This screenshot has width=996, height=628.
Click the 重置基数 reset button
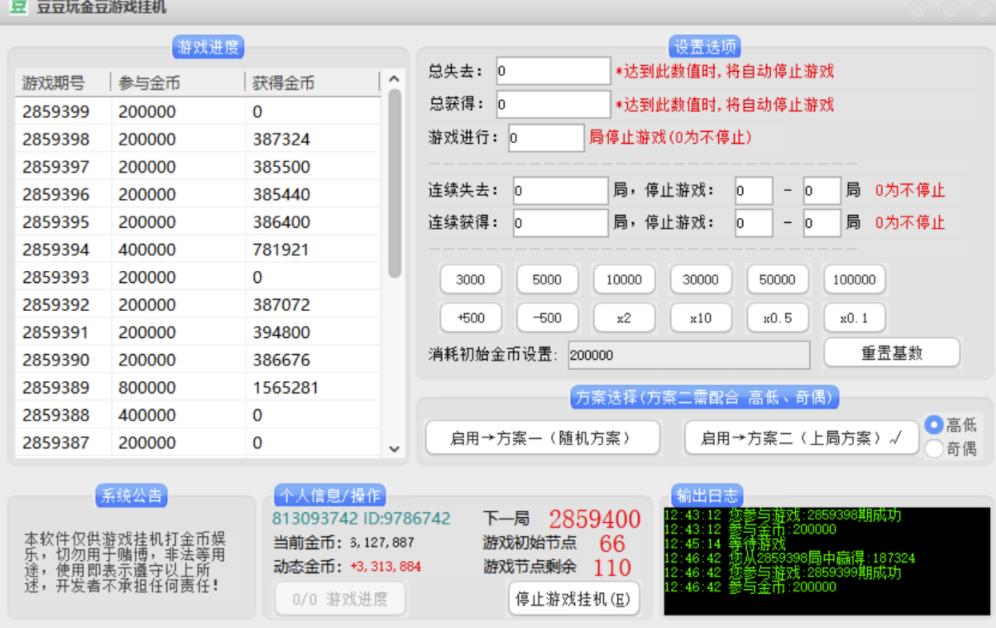[x=891, y=352]
